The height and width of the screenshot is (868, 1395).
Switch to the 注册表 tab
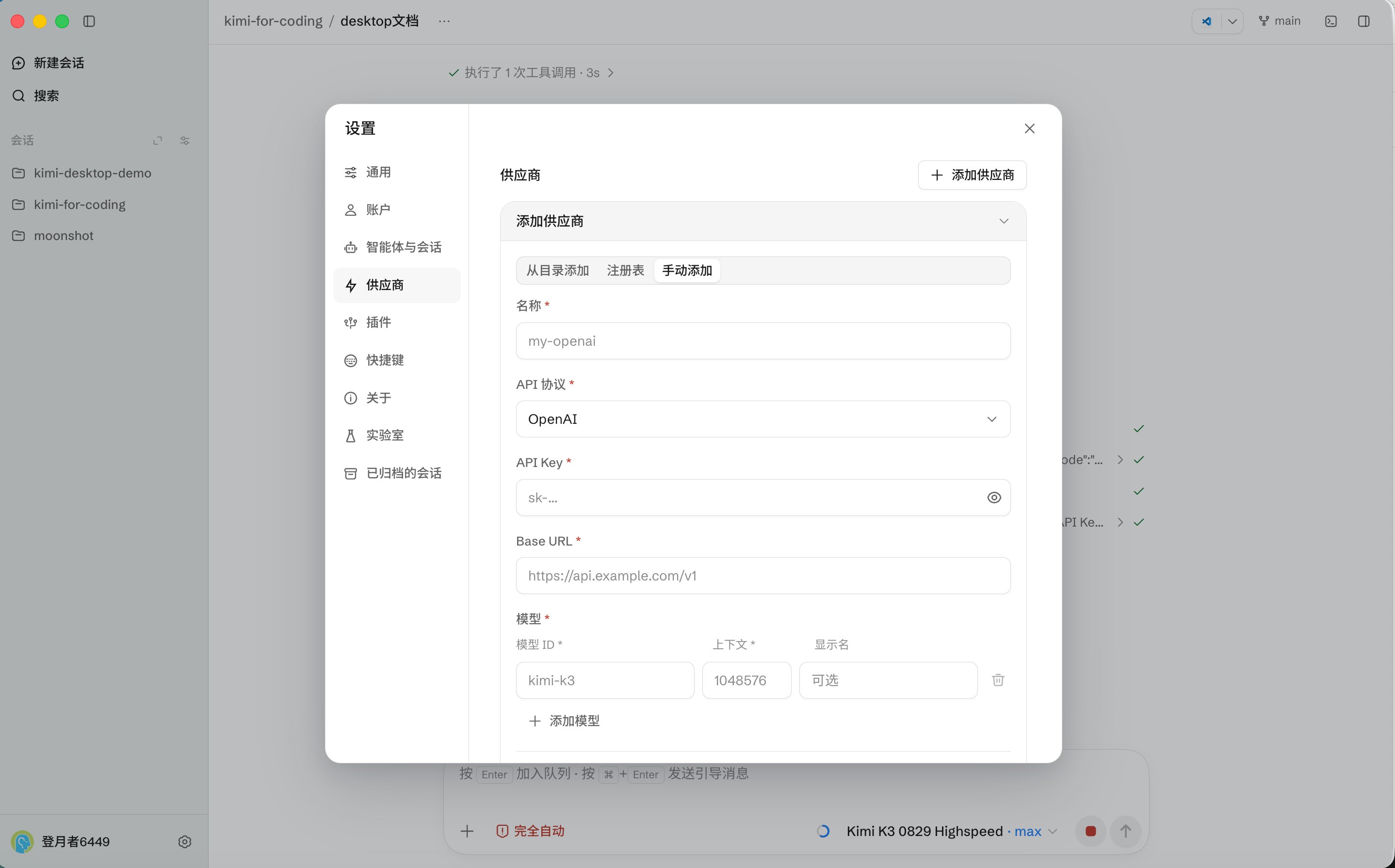tap(625, 271)
